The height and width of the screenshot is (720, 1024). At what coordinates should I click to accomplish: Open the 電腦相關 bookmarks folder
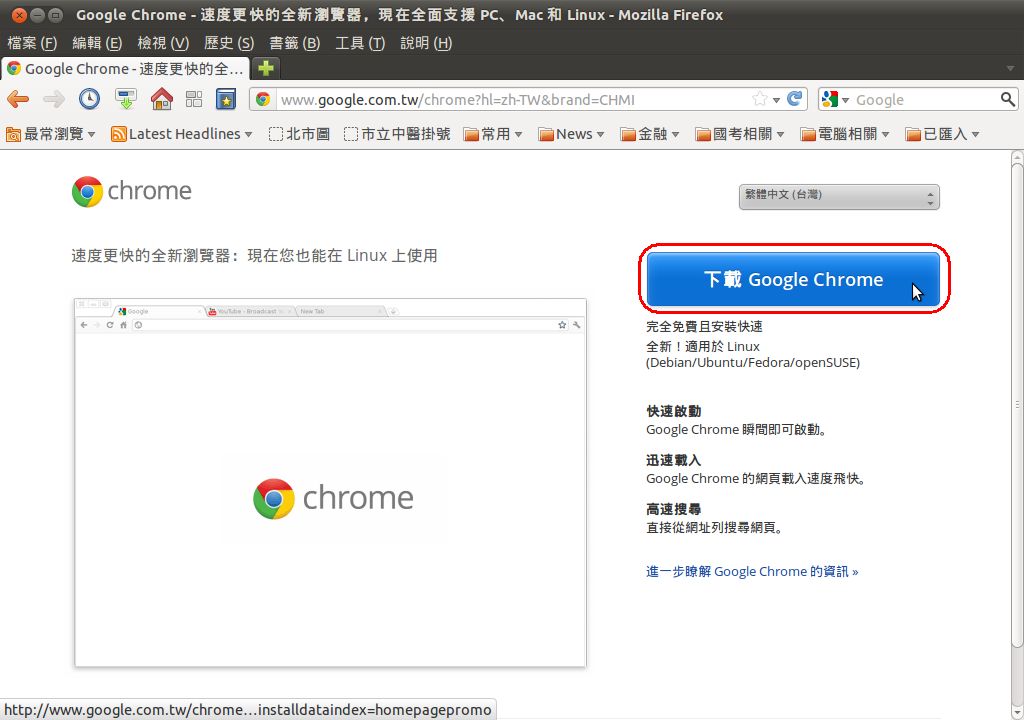tap(845, 134)
